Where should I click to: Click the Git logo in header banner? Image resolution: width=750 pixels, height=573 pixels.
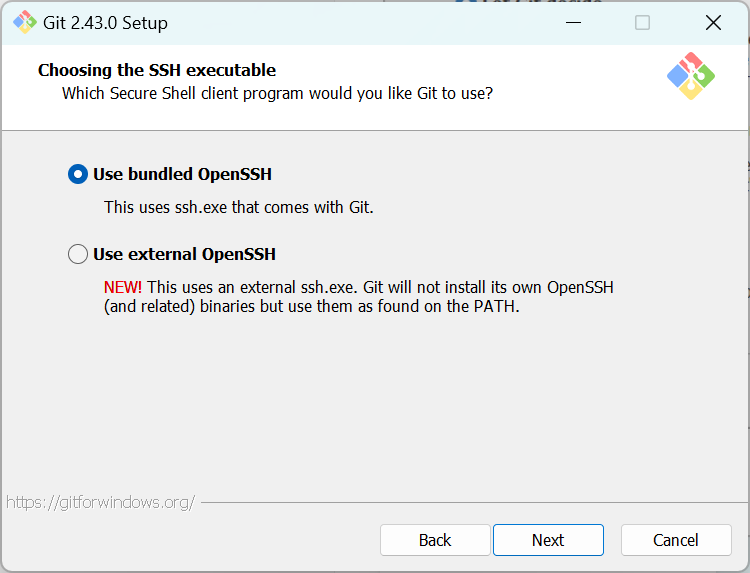(x=690, y=76)
